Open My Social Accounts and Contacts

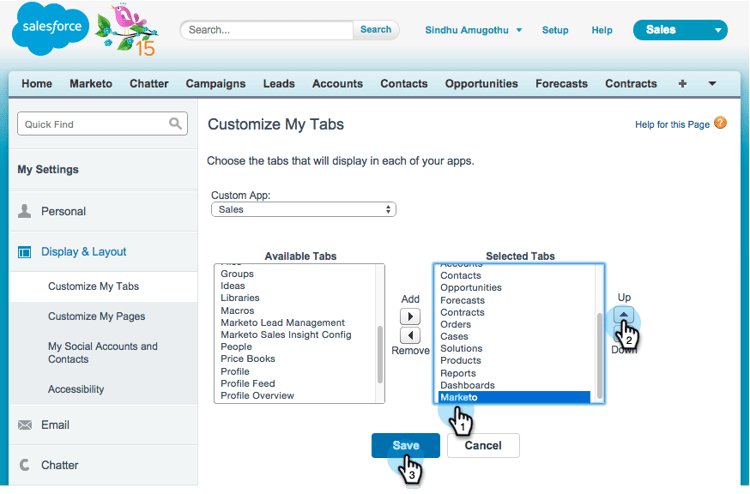coord(102,352)
